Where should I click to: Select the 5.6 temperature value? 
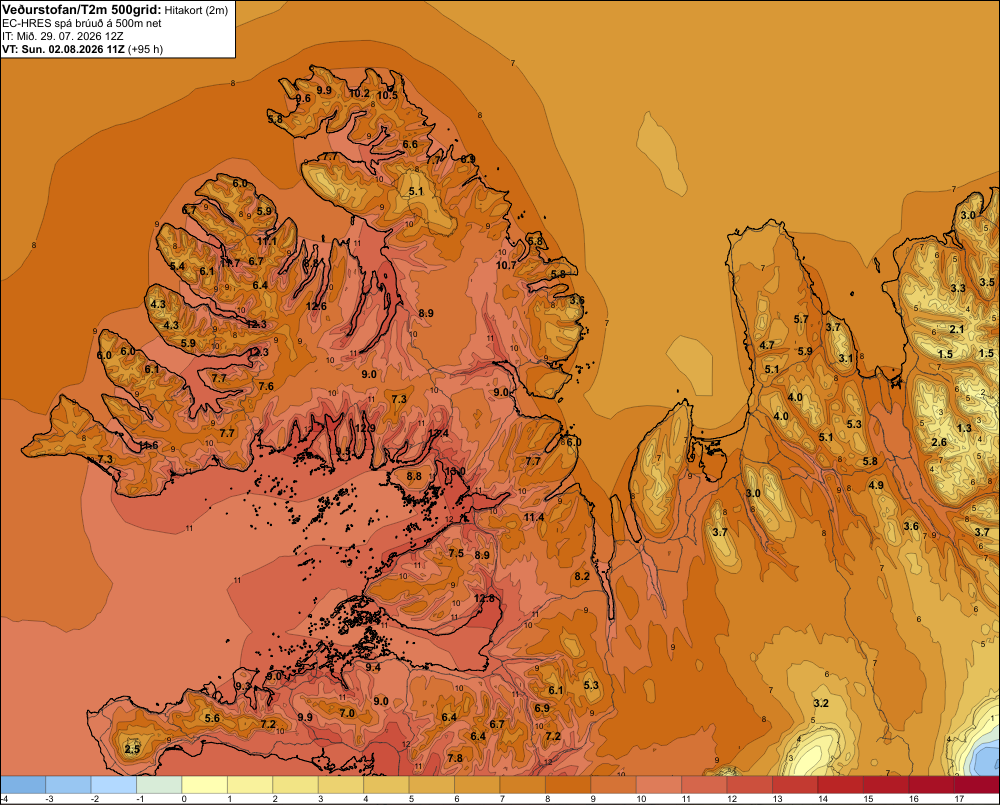click(212, 718)
